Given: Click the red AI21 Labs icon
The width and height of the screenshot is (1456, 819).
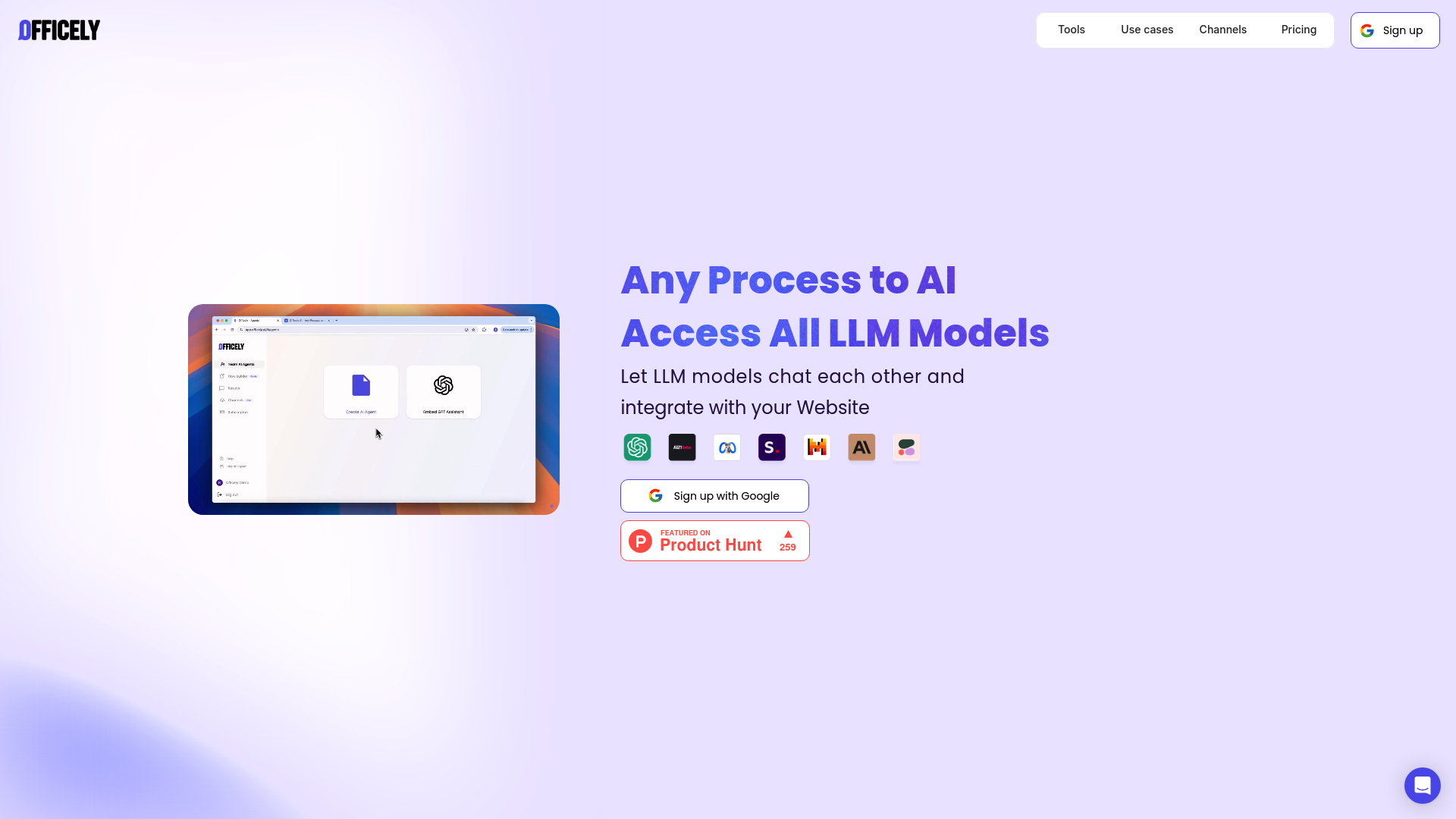Looking at the screenshot, I should [x=682, y=447].
